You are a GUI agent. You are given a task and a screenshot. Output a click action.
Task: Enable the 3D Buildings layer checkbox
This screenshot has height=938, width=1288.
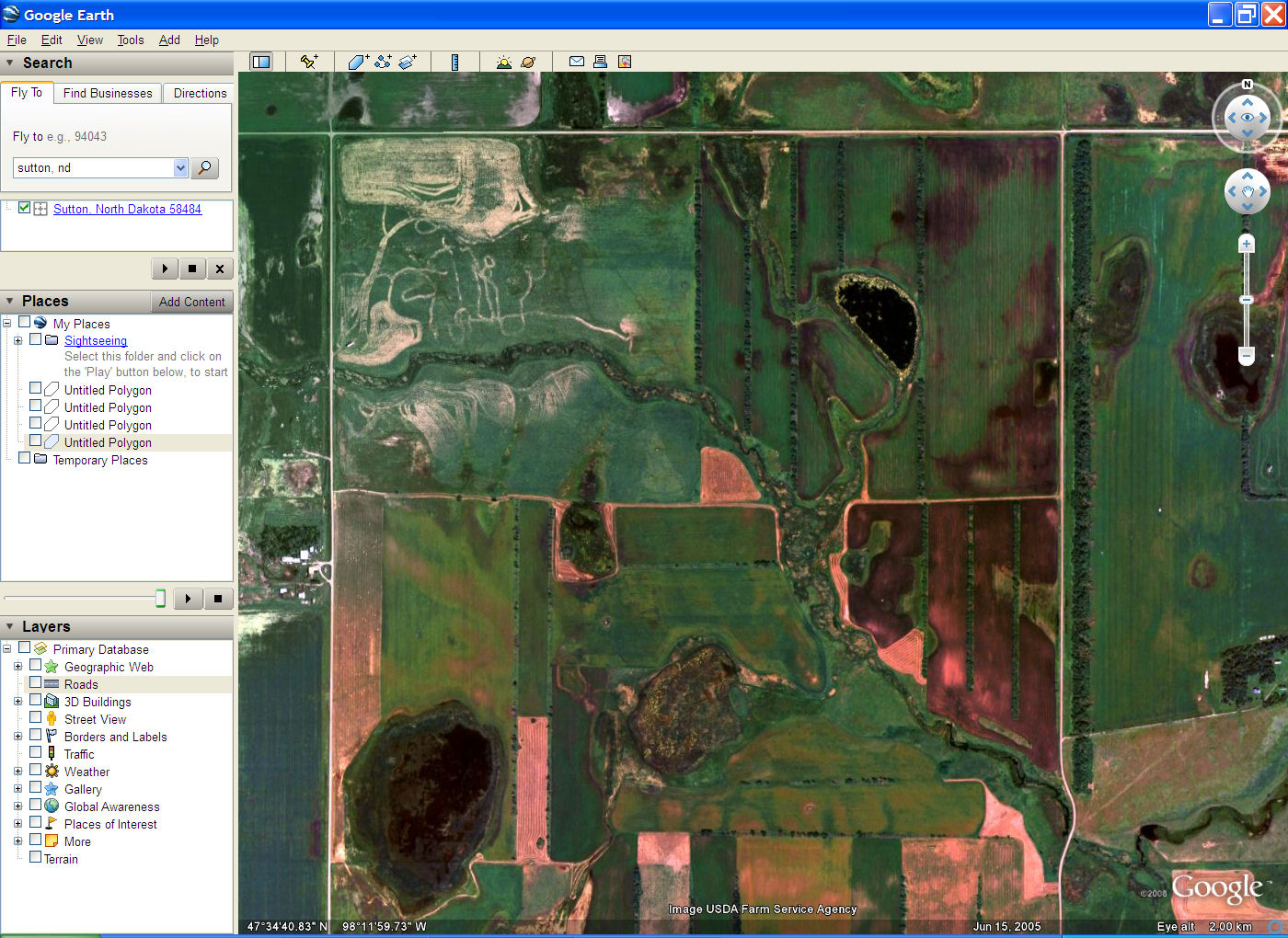(36, 700)
